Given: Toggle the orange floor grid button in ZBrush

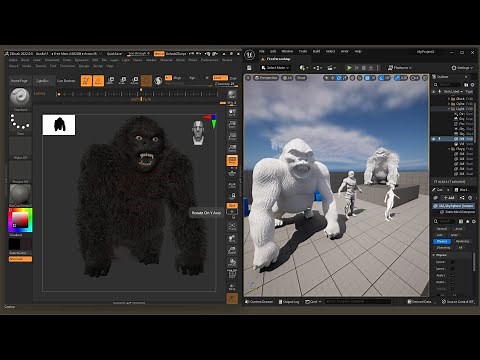Looking at the screenshot, I should click(232, 160).
